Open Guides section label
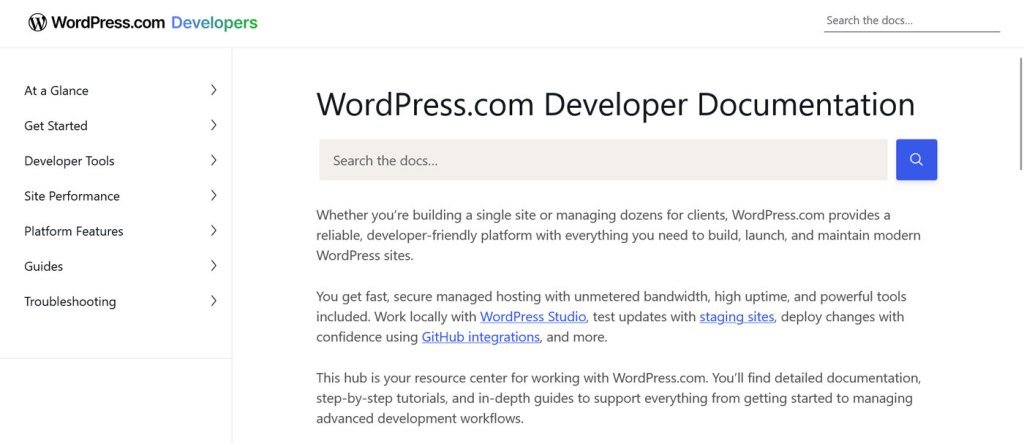The height and width of the screenshot is (443, 1024). [44, 267]
